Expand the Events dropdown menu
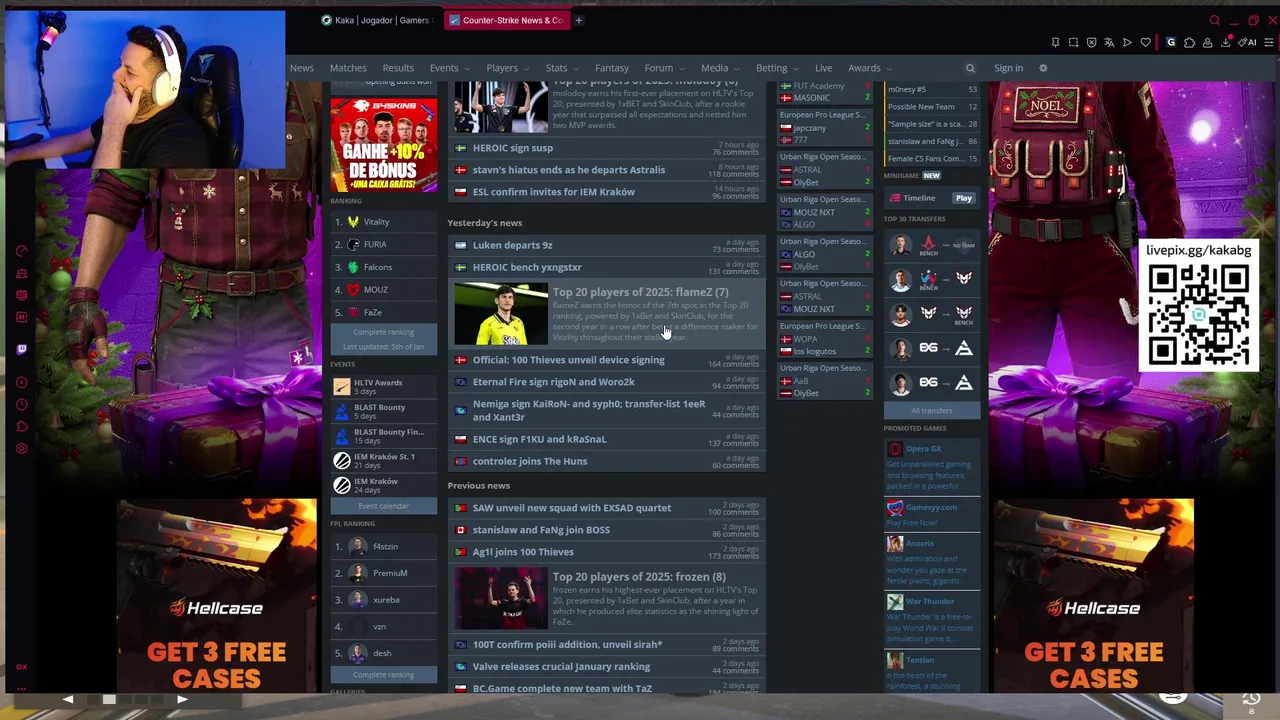This screenshot has height=720, width=1280. pyautogui.click(x=448, y=68)
